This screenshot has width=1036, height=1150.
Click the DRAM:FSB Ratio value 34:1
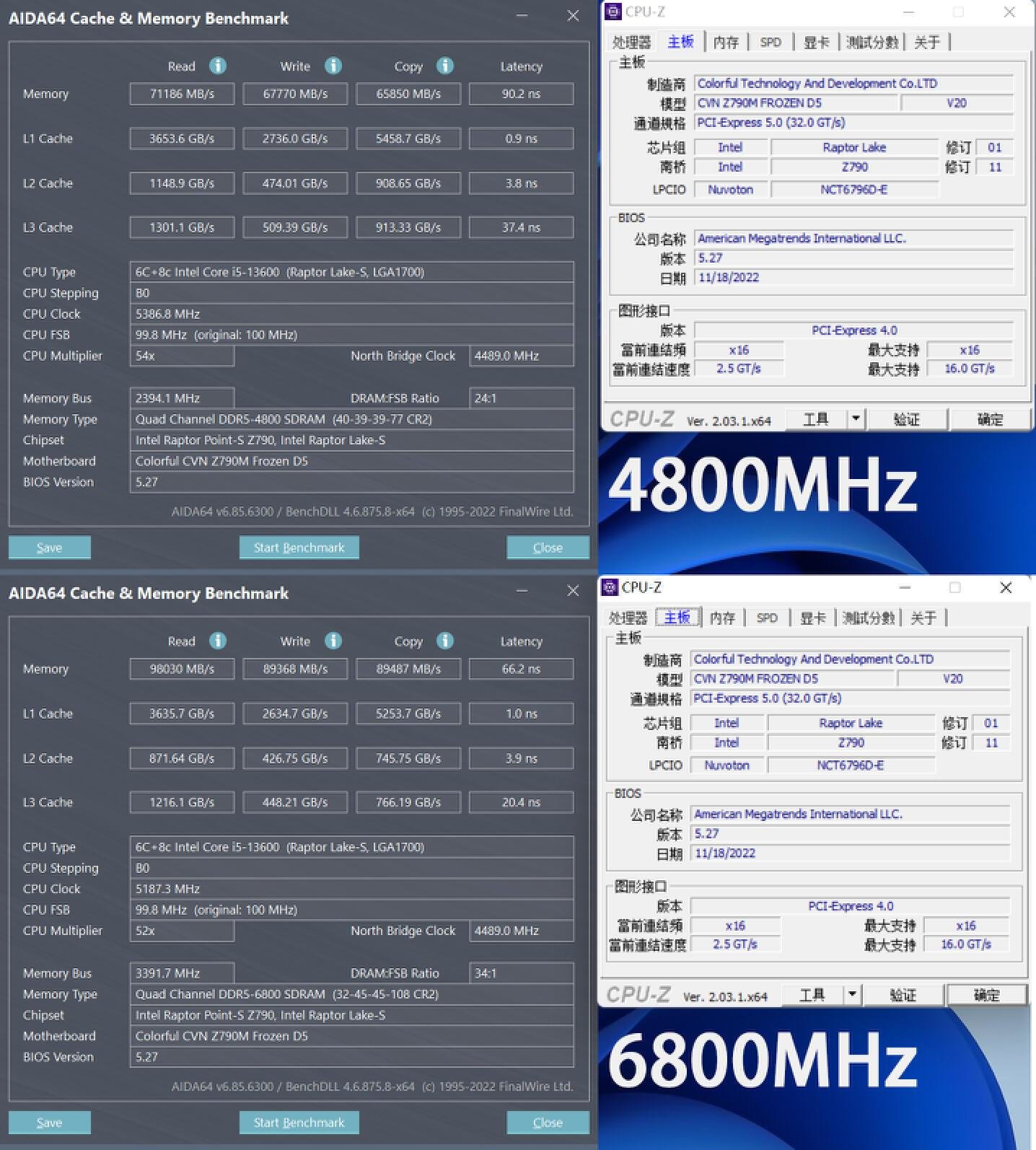pos(522,973)
